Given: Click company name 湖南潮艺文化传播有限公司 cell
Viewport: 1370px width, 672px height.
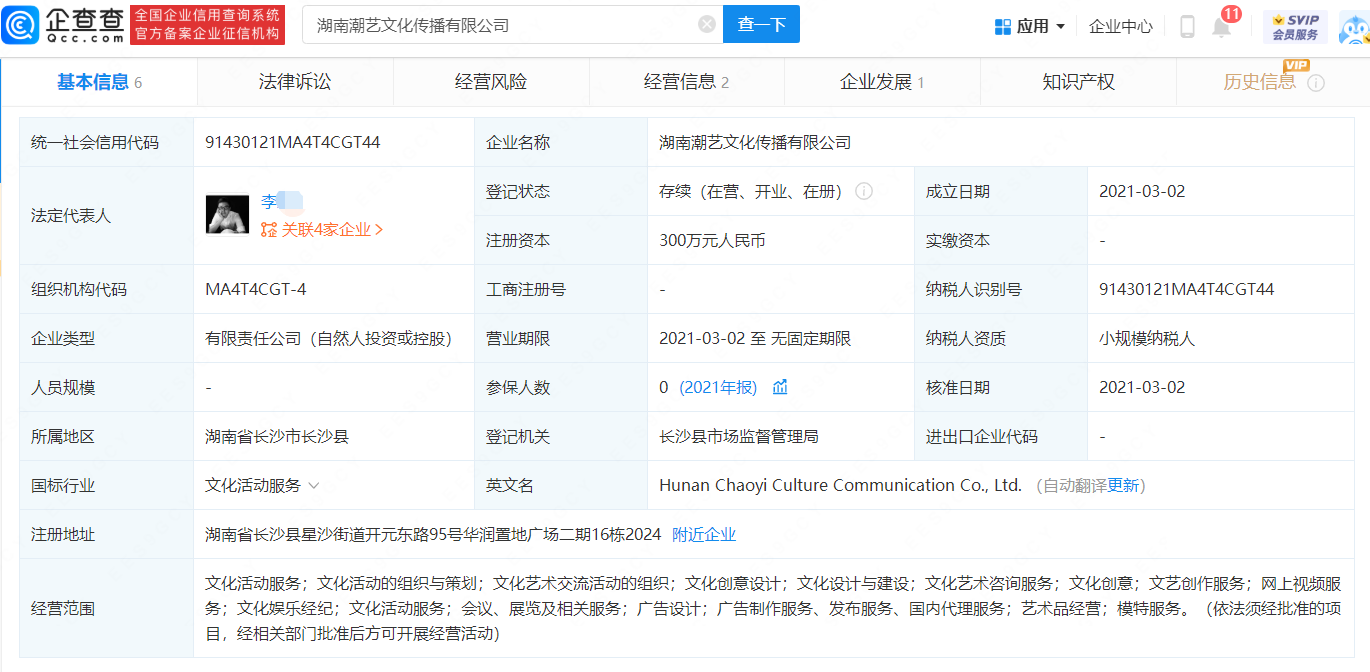Looking at the screenshot, I should click(x=755, y=142).
